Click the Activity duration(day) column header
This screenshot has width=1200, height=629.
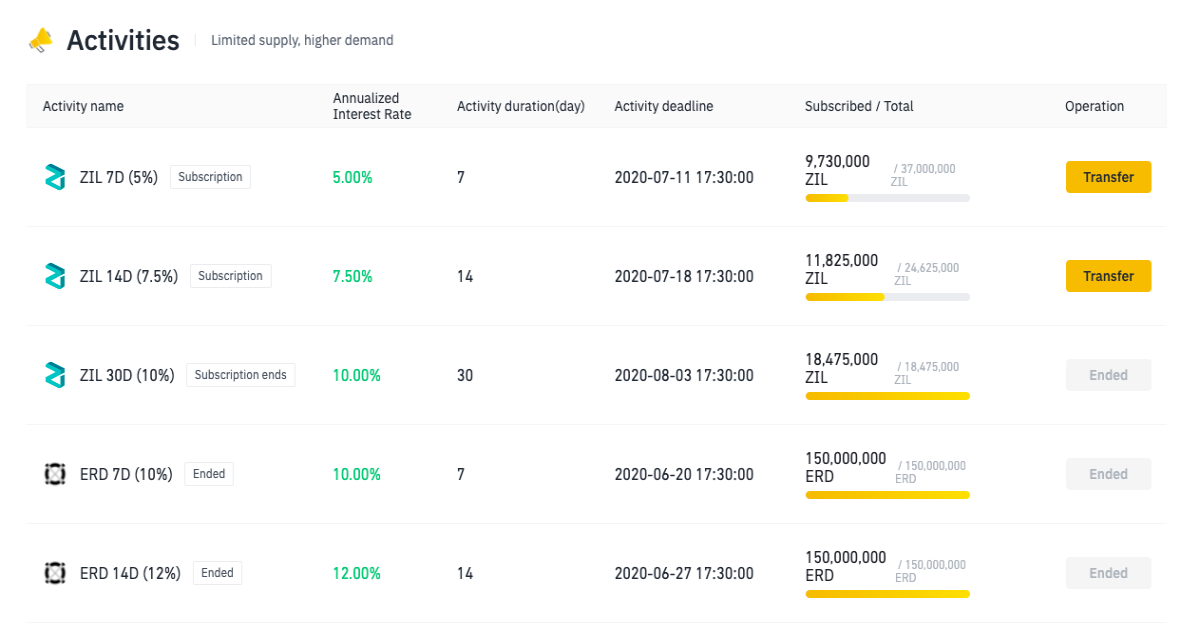click(x=521, y=106)
